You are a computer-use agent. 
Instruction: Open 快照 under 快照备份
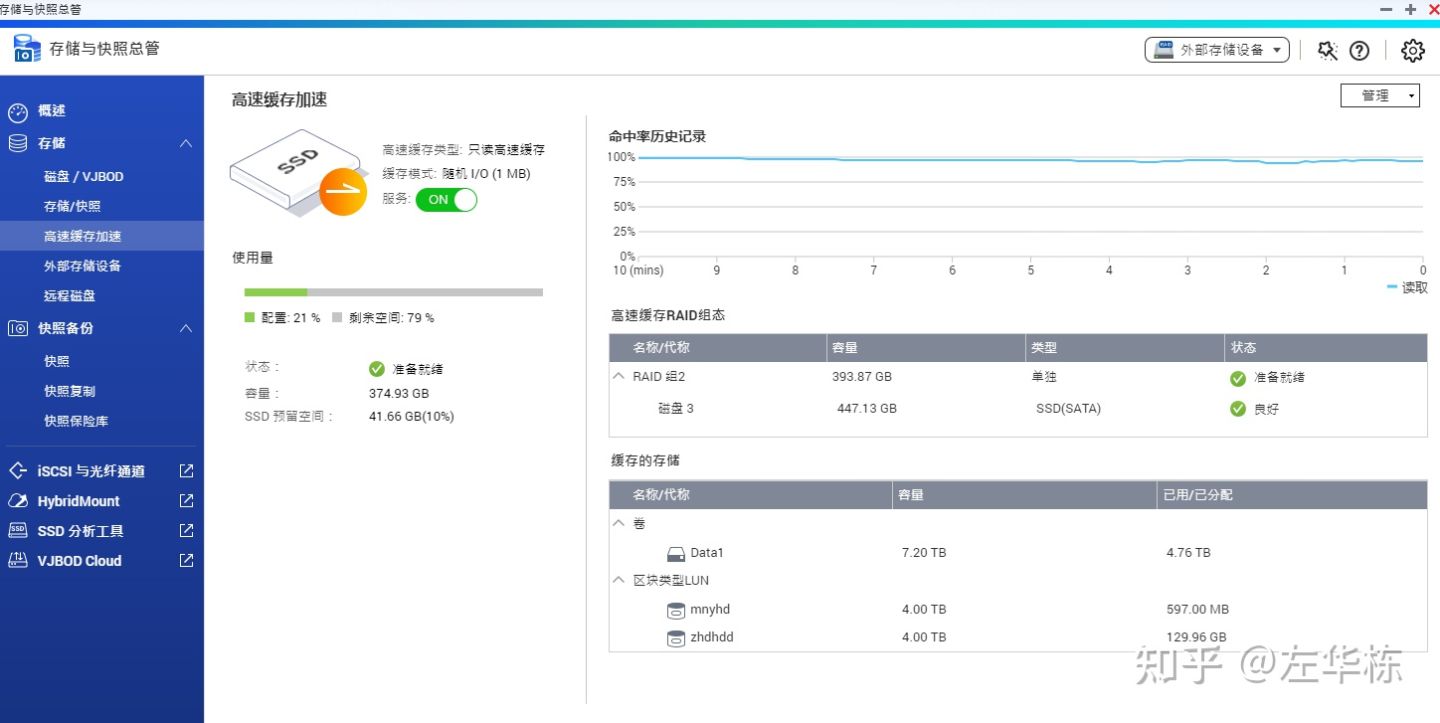pos(57,361)
